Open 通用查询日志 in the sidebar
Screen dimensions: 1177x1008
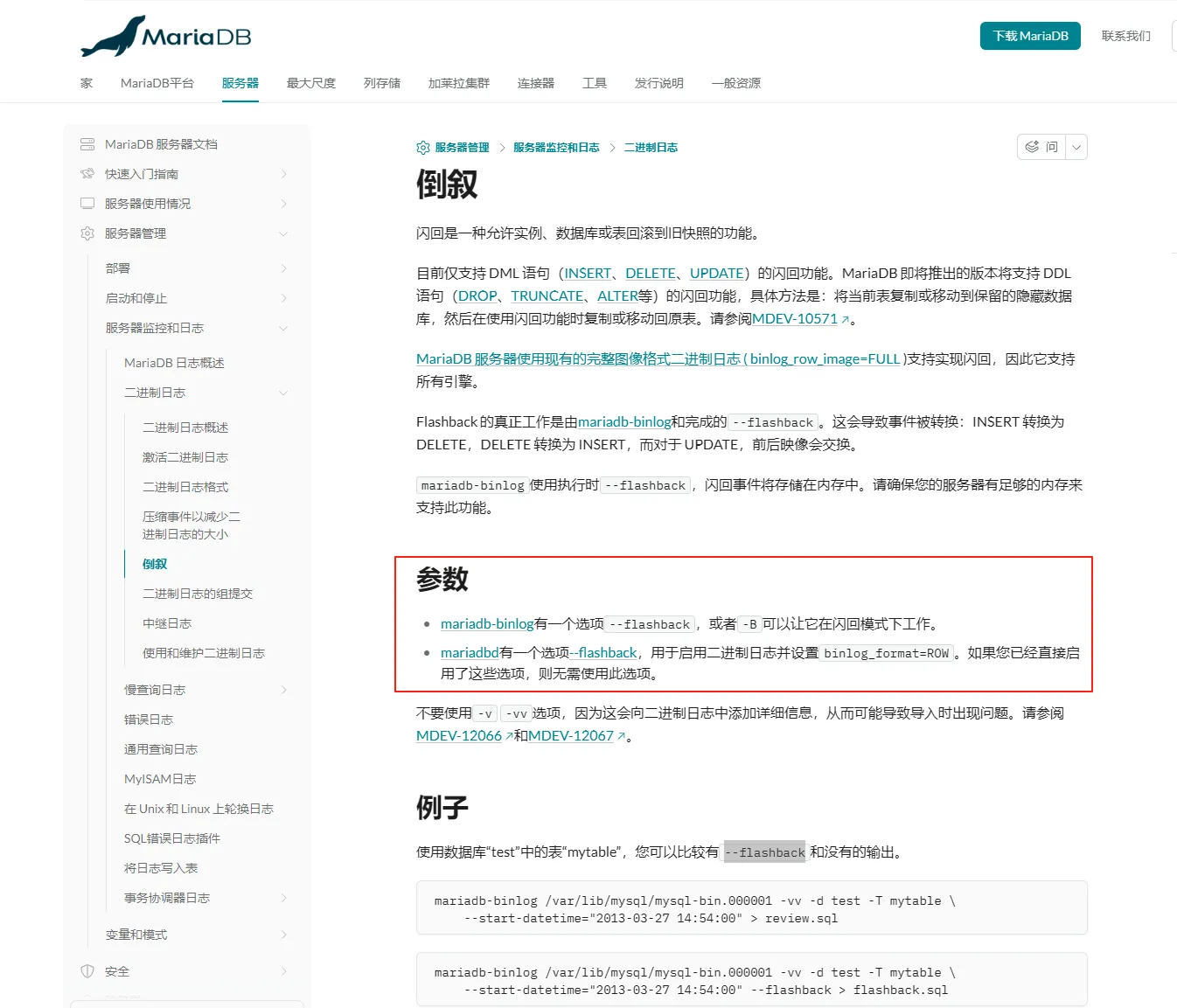[x=161, y=749]
